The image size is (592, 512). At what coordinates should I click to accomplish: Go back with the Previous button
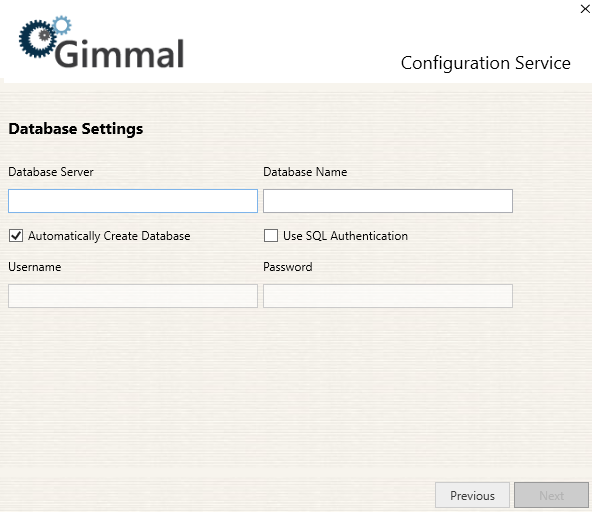472,495
